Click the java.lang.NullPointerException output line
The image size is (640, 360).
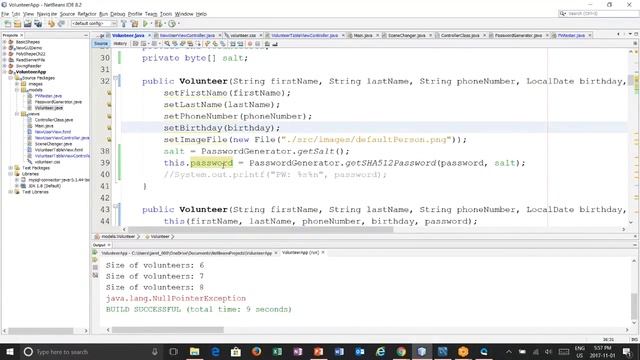point(176,298)
